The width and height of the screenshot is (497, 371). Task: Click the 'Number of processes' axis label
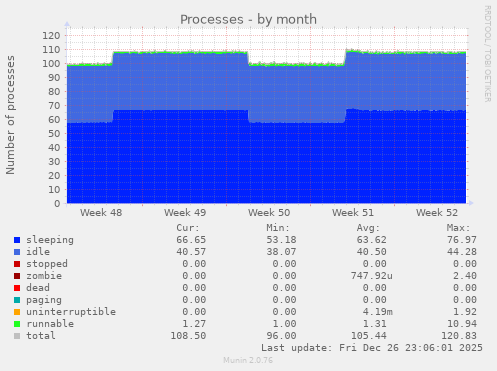[11, 115]
